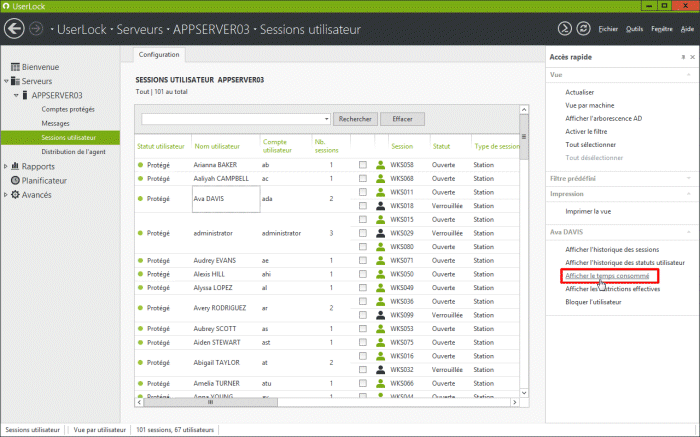700x437 pixels.
Task: Click the green user icon for WKS053
Action: point(380,329)
